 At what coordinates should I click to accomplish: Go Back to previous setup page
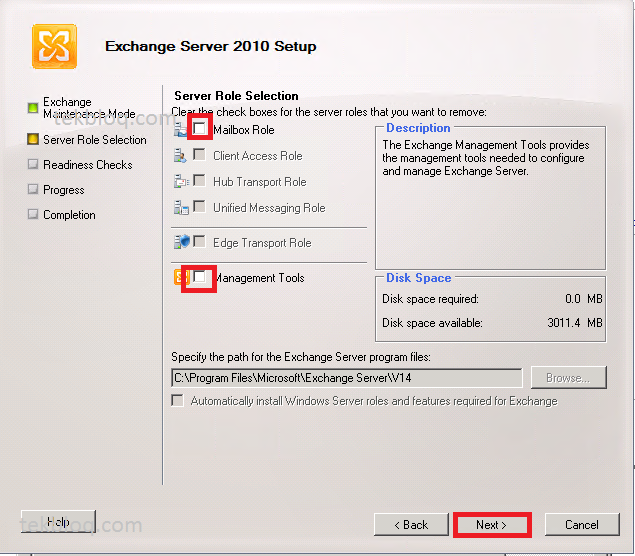pos(411,525)
